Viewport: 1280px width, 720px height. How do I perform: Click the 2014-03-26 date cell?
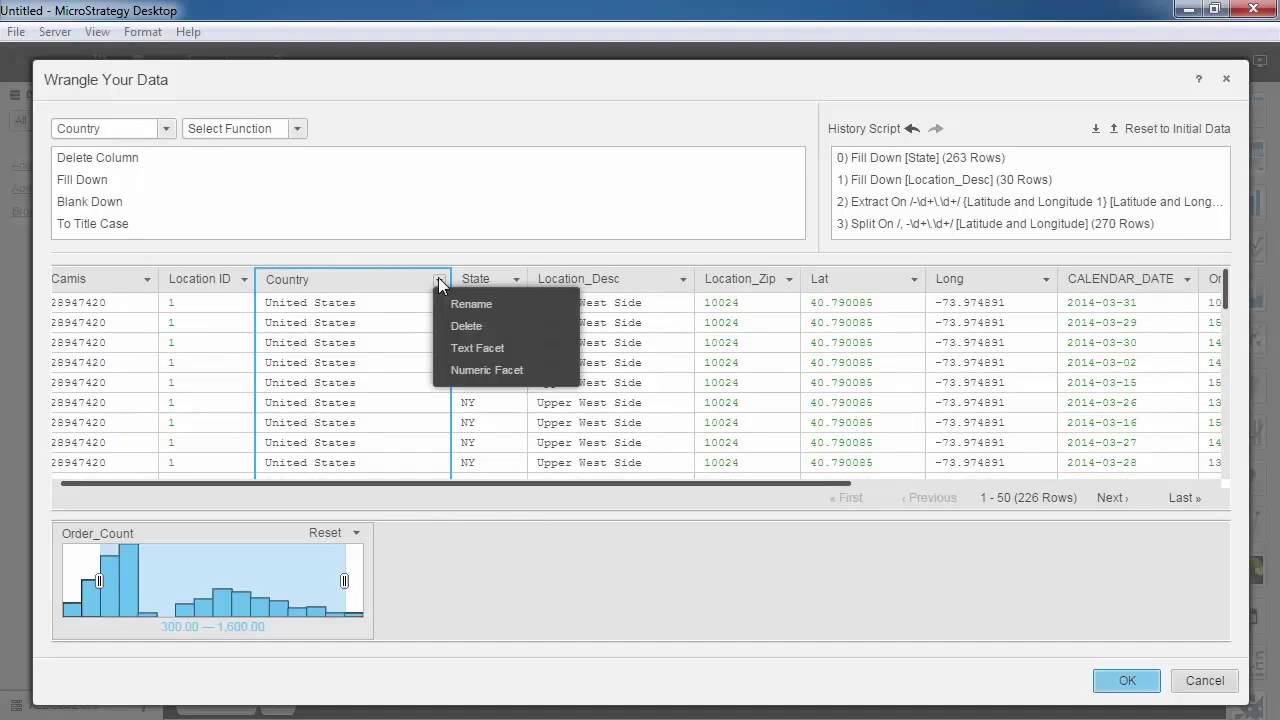1101,403
